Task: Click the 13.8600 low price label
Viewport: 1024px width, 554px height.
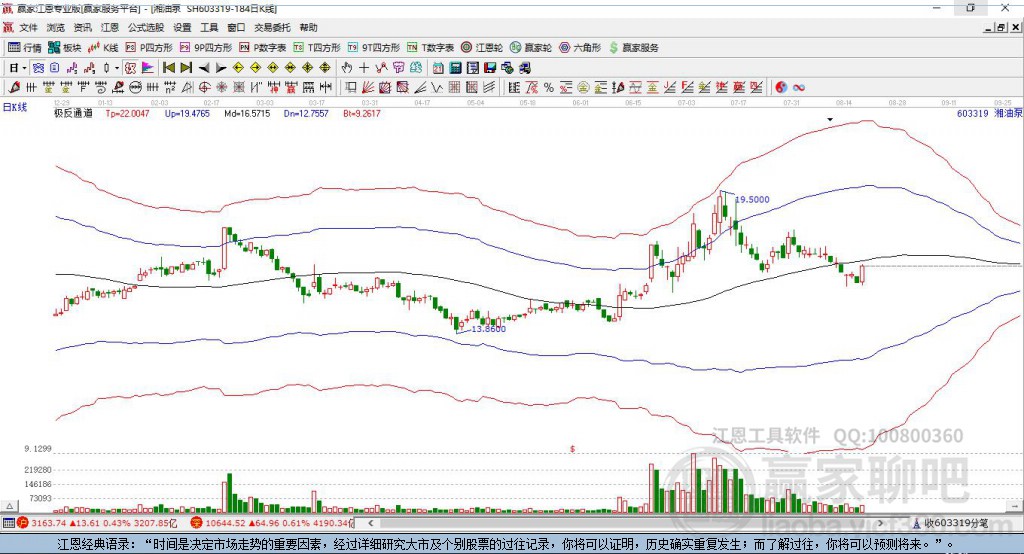Action: 488,329
